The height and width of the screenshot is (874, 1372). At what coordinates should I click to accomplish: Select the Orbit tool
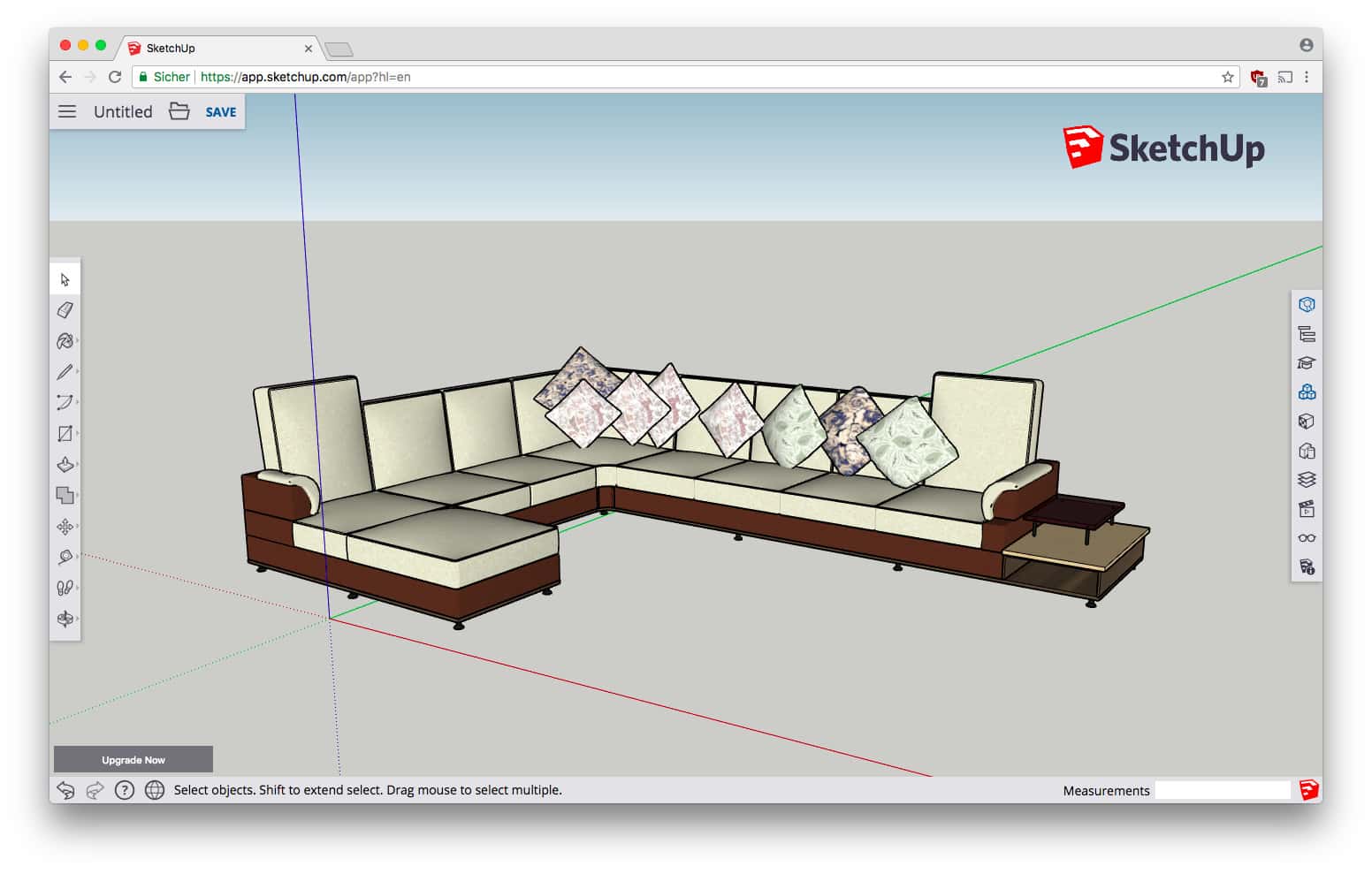(65, 617)
